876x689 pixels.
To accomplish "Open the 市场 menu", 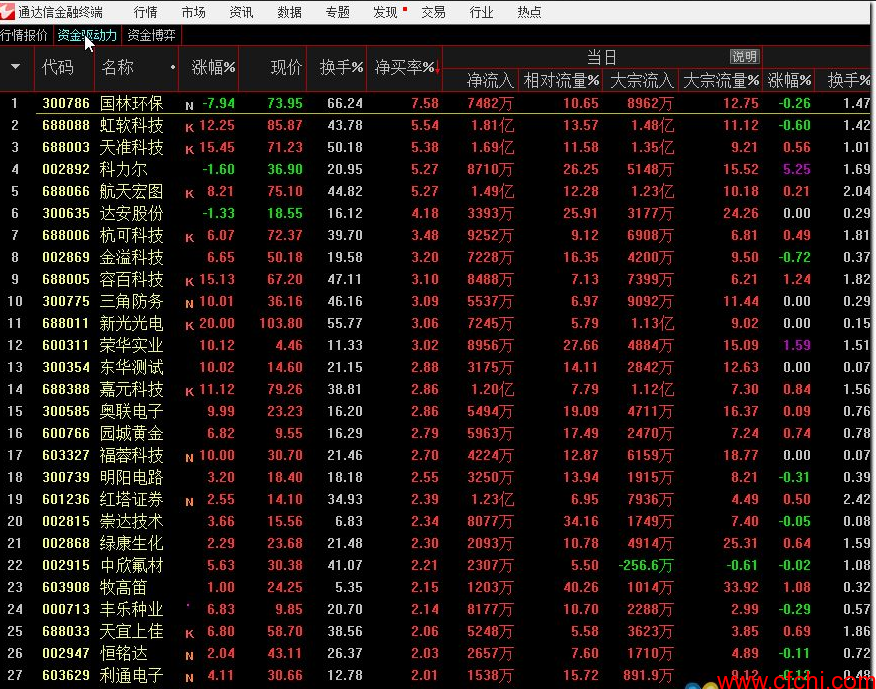I will click(x=193, y=12).
